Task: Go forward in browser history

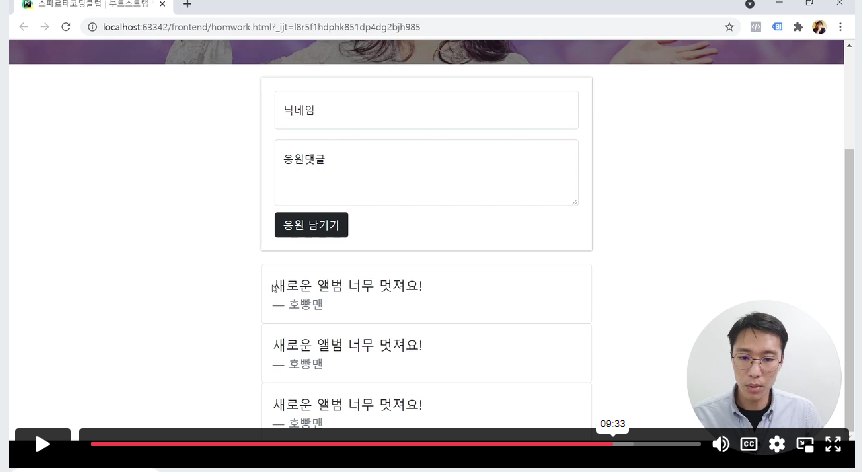Action: coord(45,27)
